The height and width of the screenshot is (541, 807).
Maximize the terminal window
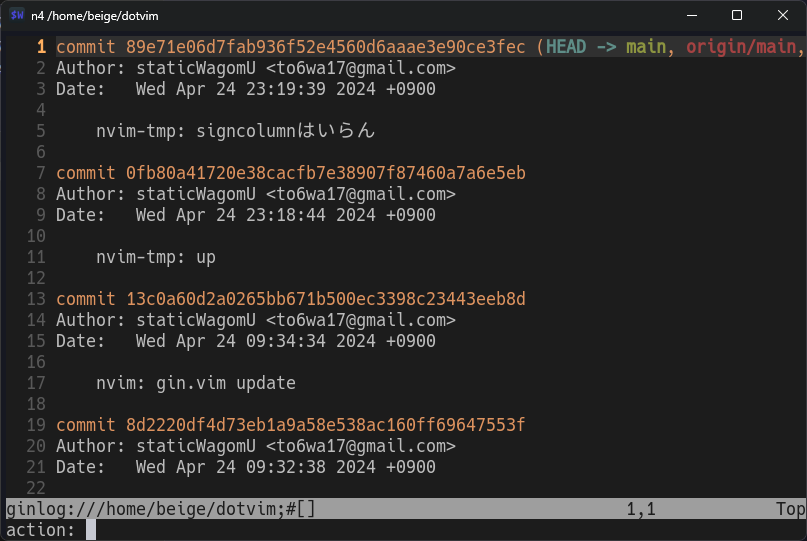coord(737,15)
